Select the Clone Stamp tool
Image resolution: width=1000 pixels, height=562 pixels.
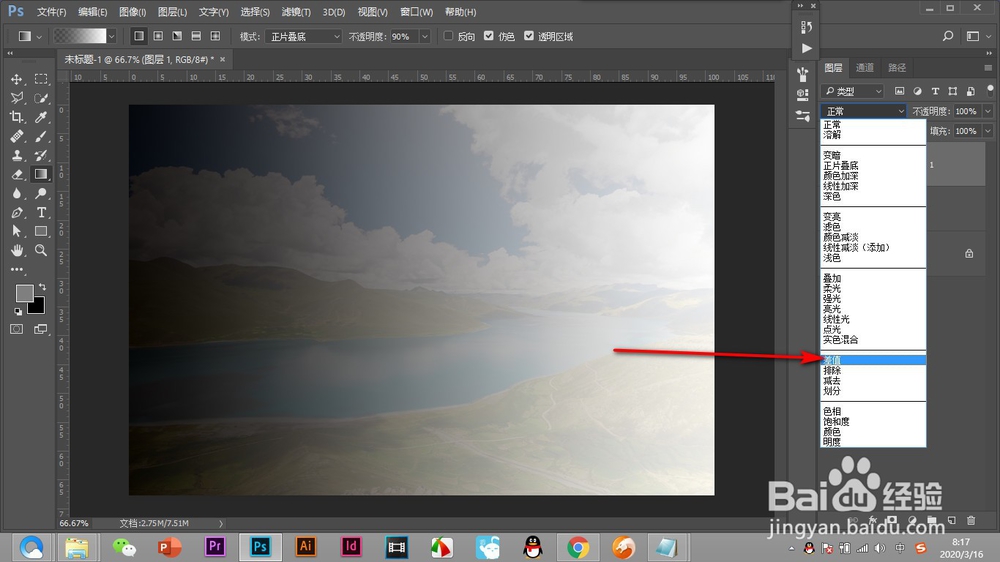tap(17, 155)
